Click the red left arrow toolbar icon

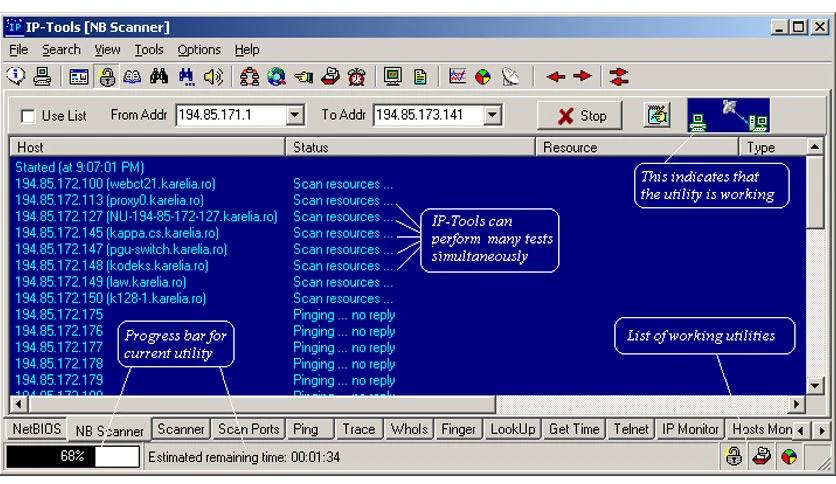(556, 77)
